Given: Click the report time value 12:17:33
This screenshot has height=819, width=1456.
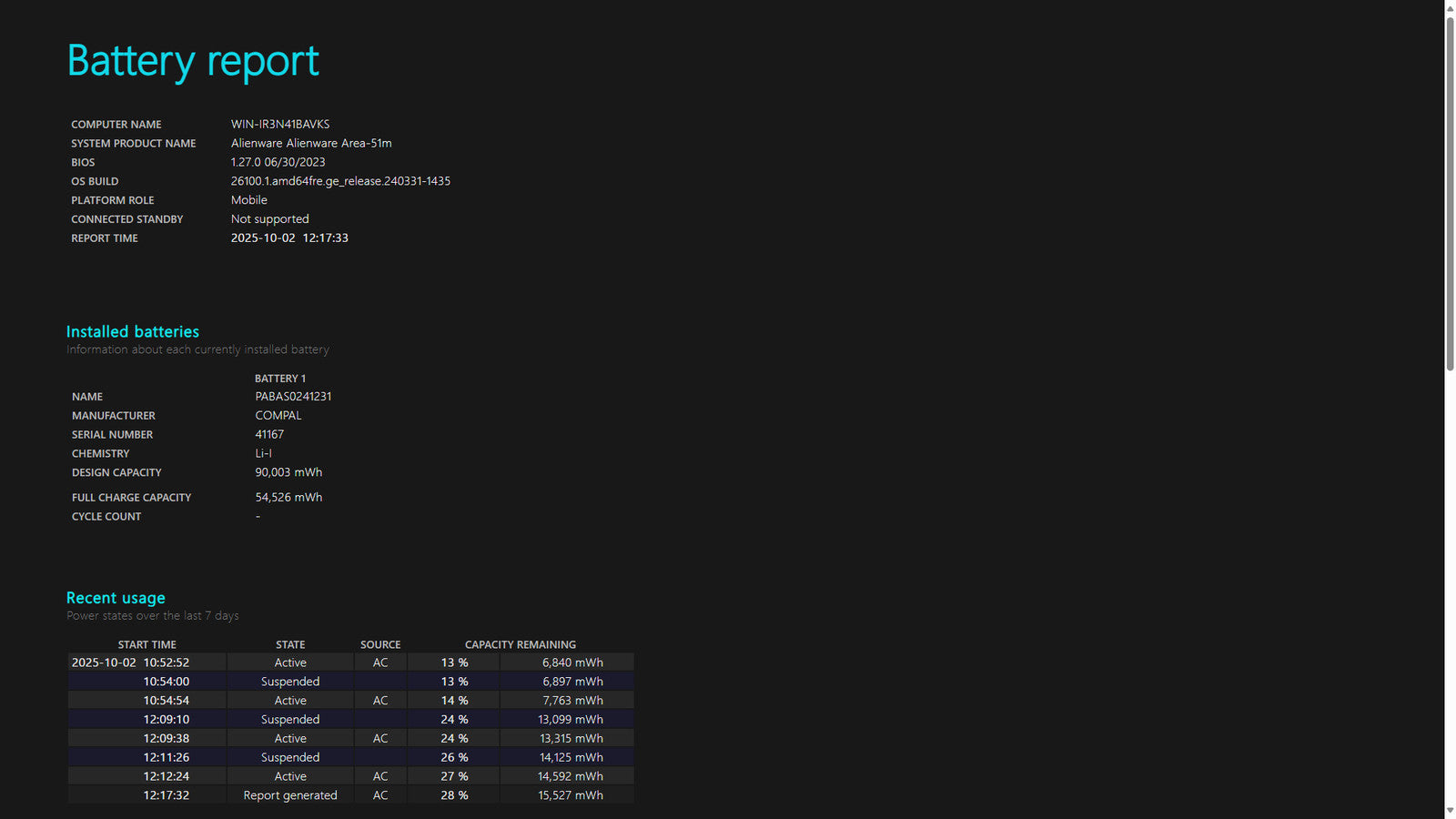Looking at the screenshot, I should (x=325, y=238).
